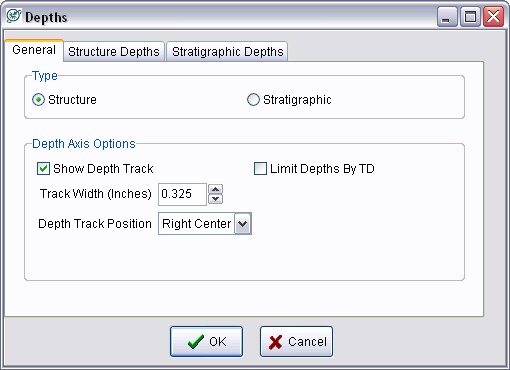Screen dimensions: 510x370
Task: Click the Track Width input field
Action: pos(182,194)
